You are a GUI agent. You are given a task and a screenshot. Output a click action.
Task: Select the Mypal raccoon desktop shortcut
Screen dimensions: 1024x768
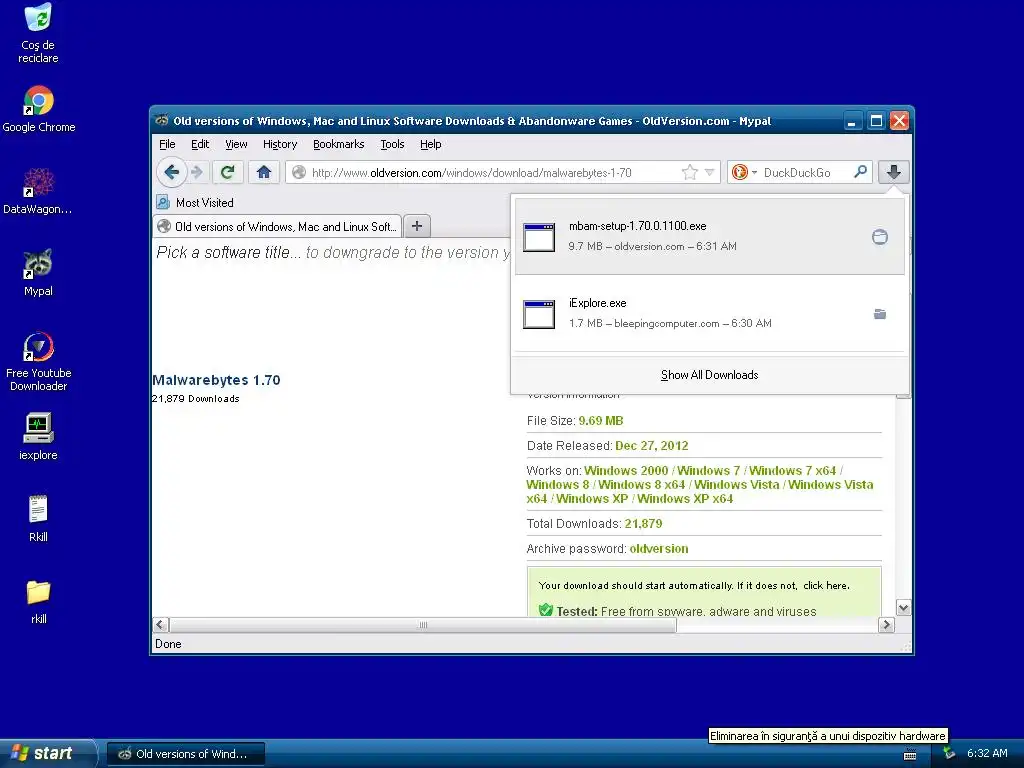38,273
